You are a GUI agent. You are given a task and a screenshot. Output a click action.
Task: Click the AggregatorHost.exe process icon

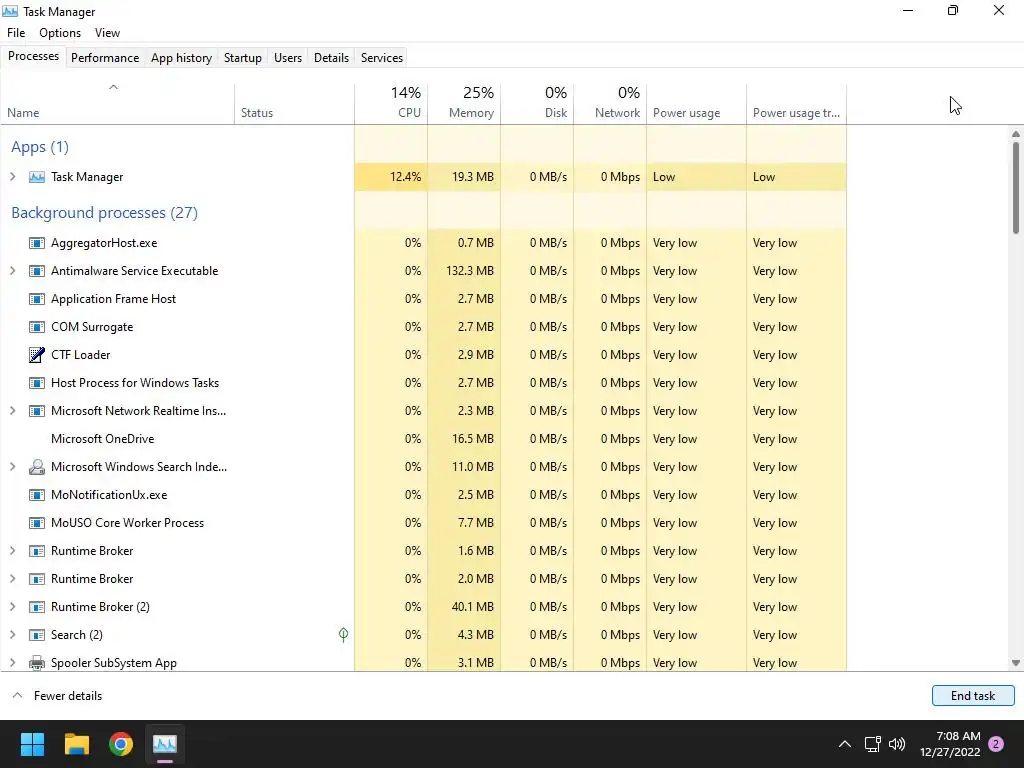tap(37, 243)
